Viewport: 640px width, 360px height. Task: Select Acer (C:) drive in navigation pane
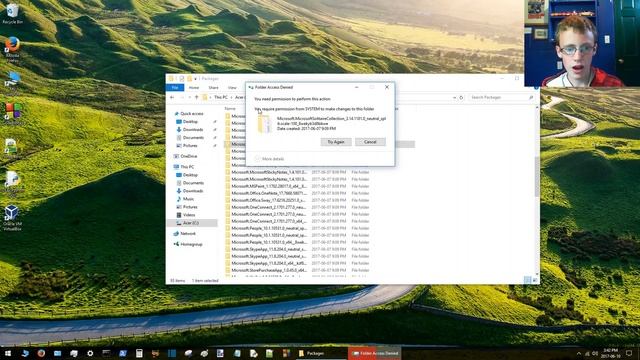click(192, 223)
